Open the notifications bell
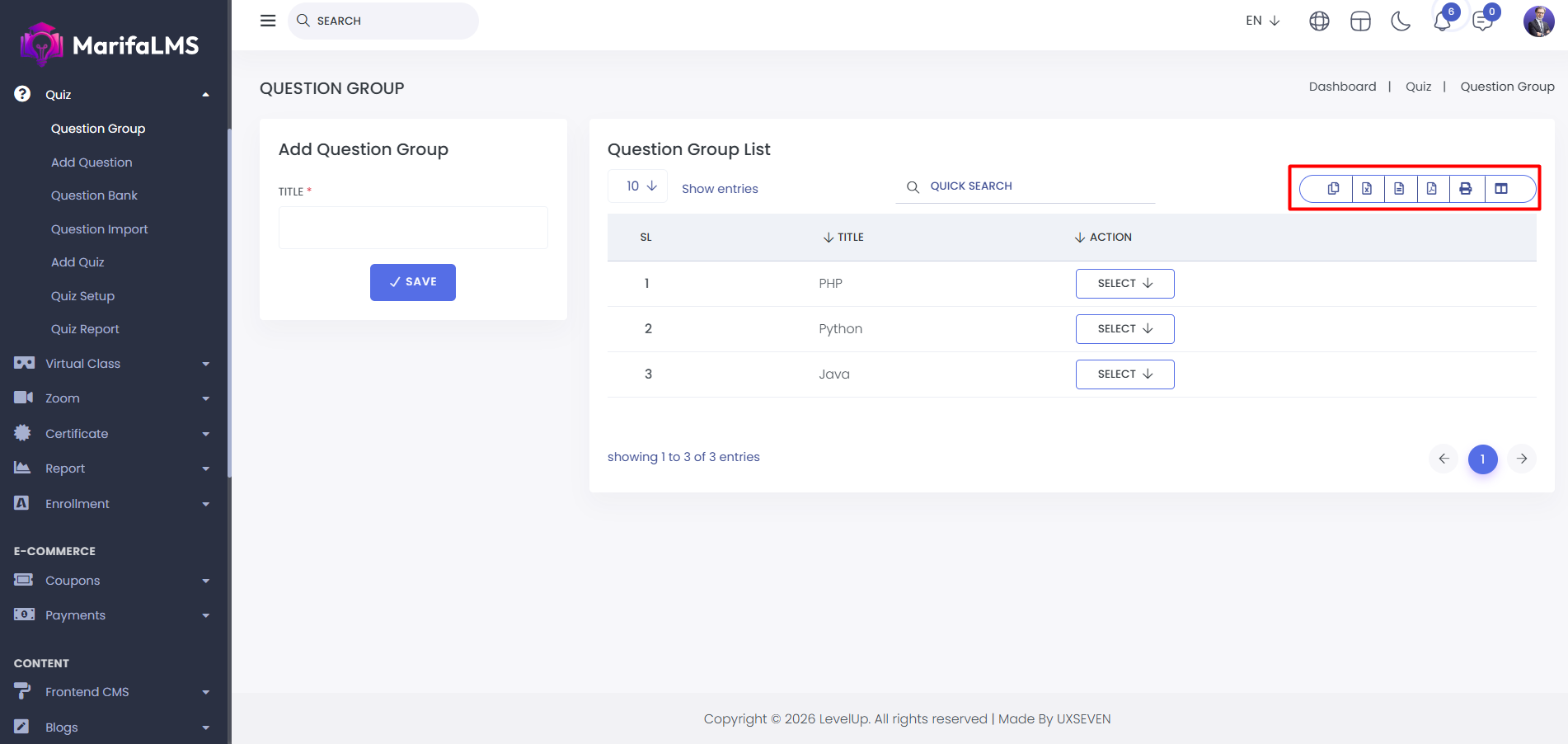Viewport: 1568px width, 744px height. coord(1442,21)
